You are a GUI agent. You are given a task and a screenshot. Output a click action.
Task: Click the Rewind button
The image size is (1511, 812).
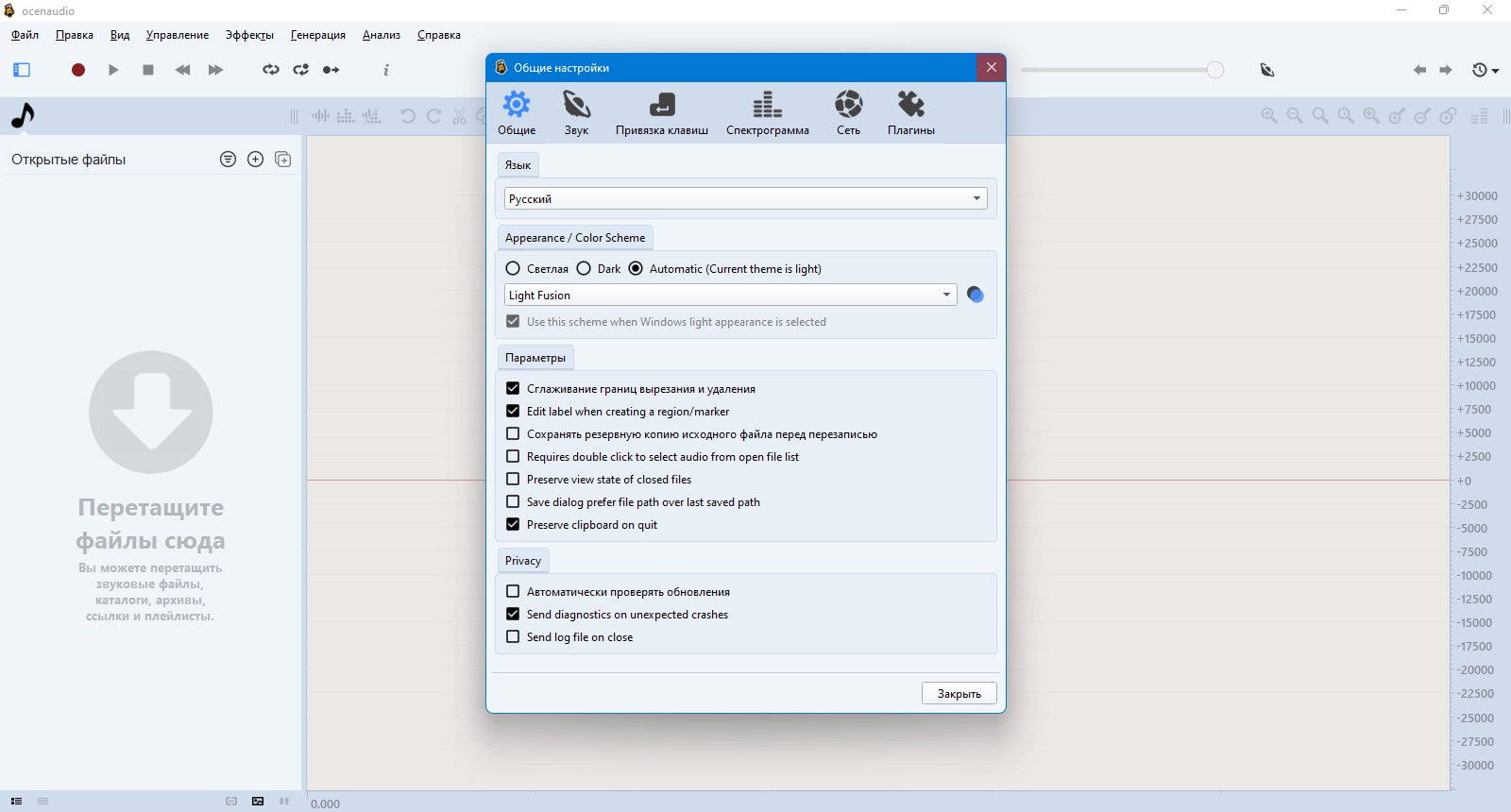pyautogui.click(x=183, y=70)
